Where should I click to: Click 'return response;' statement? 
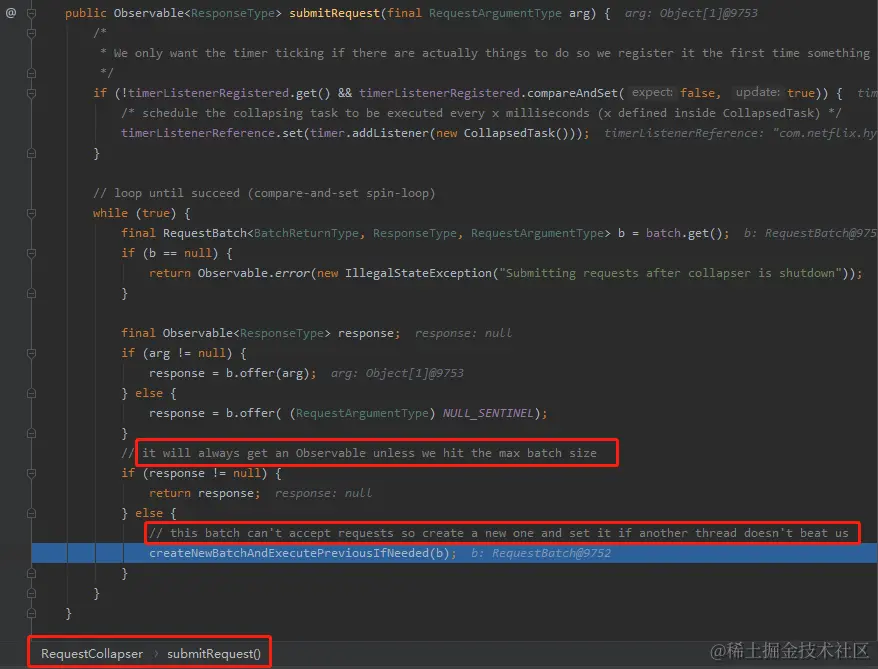point(204,493)
